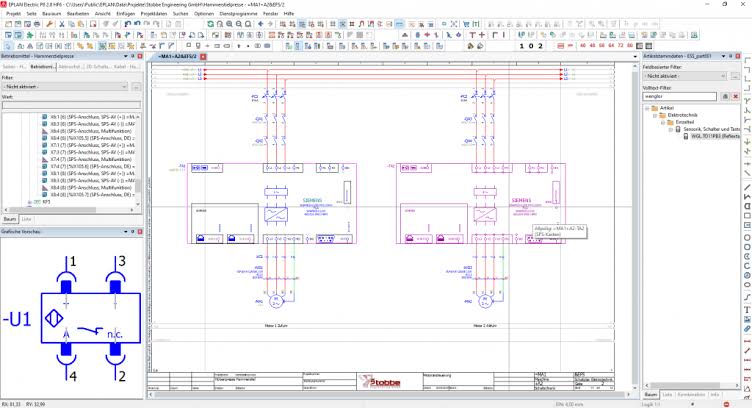Click the wrench settings icon
Screen dimensions: 752x408
coord(49,24)
